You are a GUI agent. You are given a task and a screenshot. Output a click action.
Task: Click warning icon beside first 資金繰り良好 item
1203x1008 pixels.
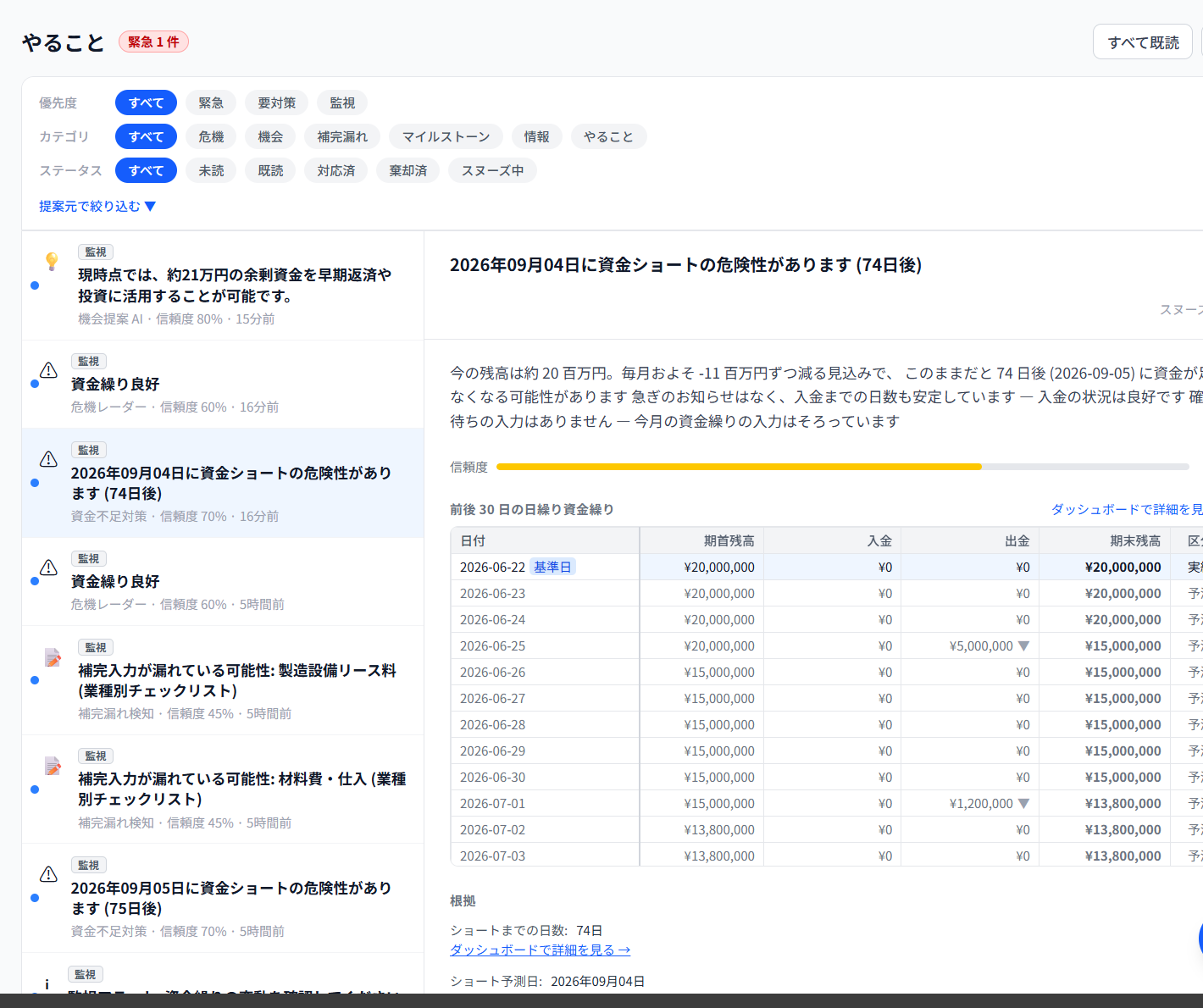click(x=49, y=370)
